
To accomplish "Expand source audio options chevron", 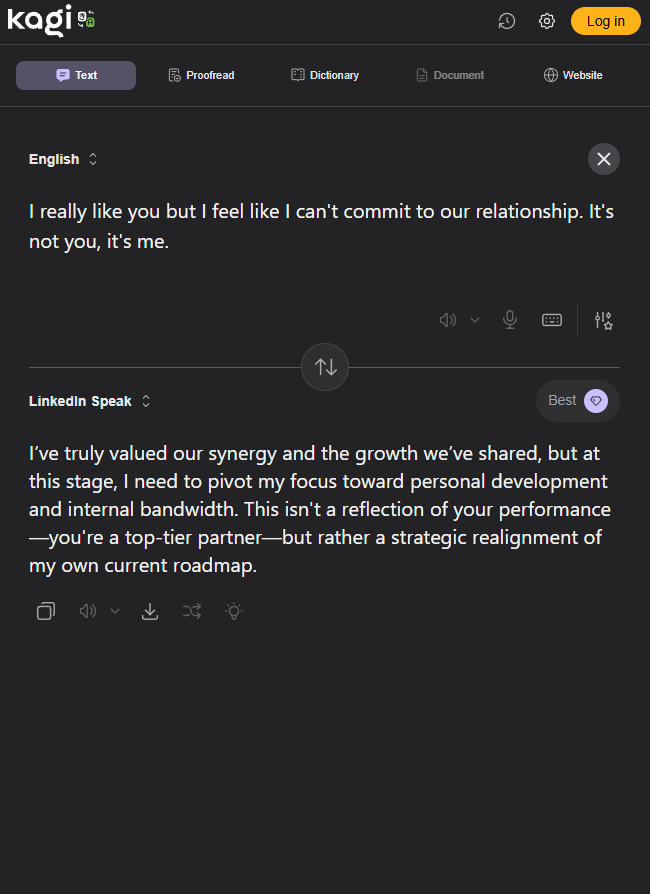I will (x=475, y=320).
